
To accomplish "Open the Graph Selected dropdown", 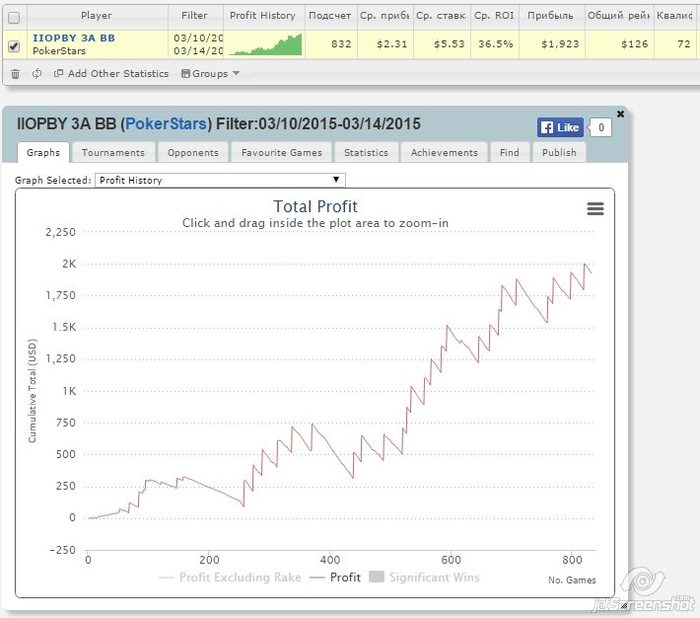I will 220,180.
